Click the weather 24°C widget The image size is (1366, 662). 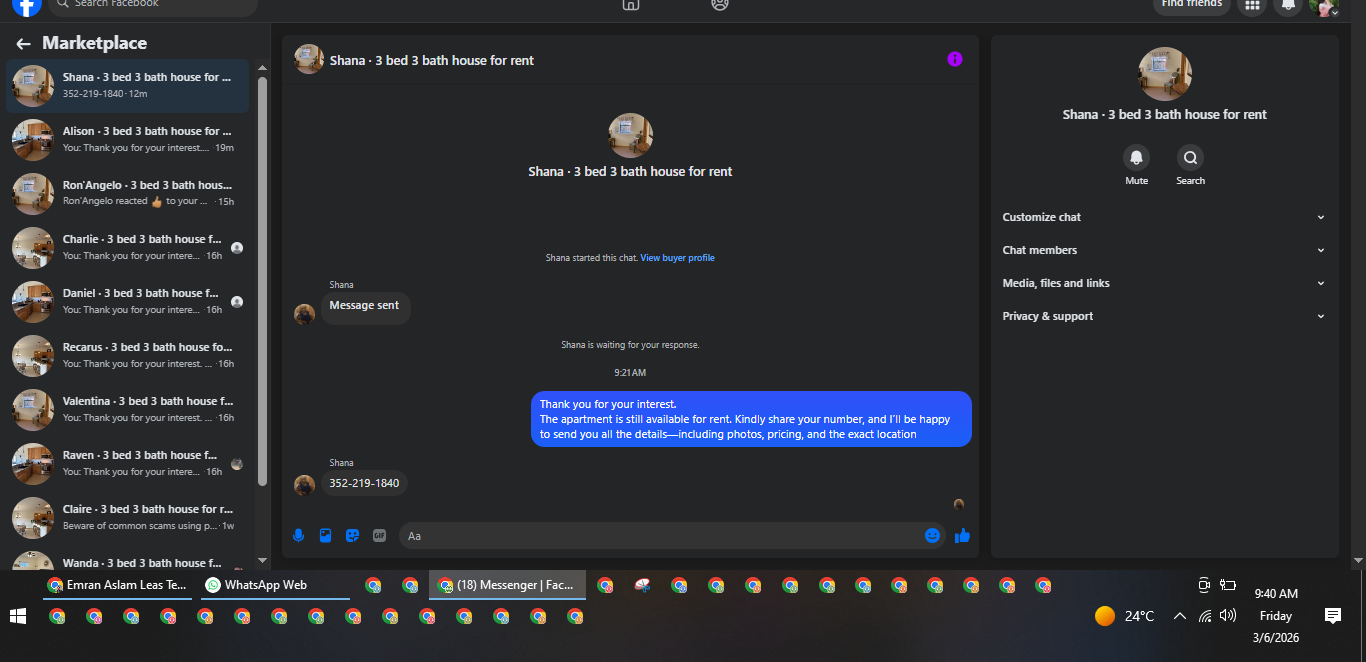point(1124,616)
